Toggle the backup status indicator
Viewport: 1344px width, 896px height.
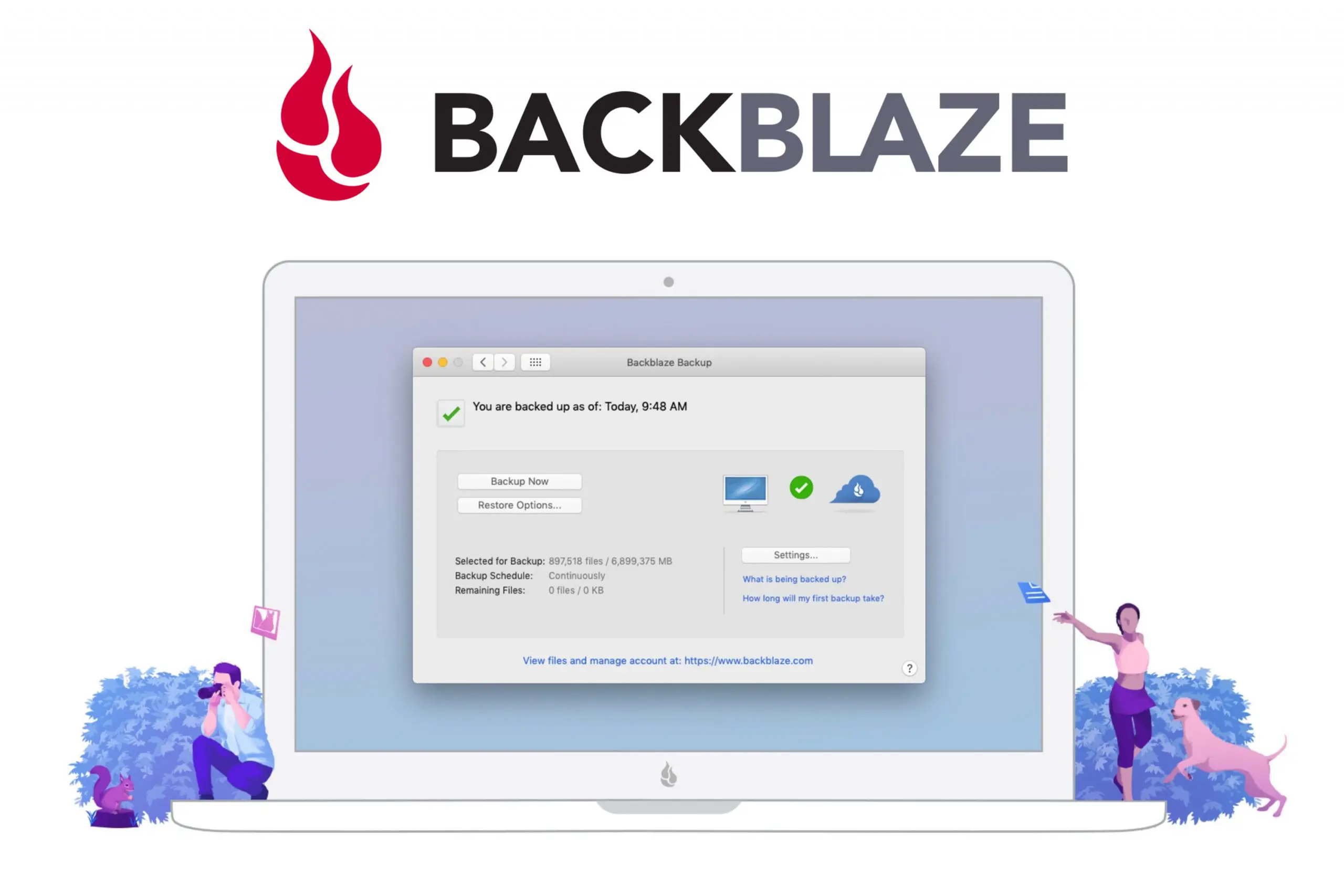coord(450,412)
